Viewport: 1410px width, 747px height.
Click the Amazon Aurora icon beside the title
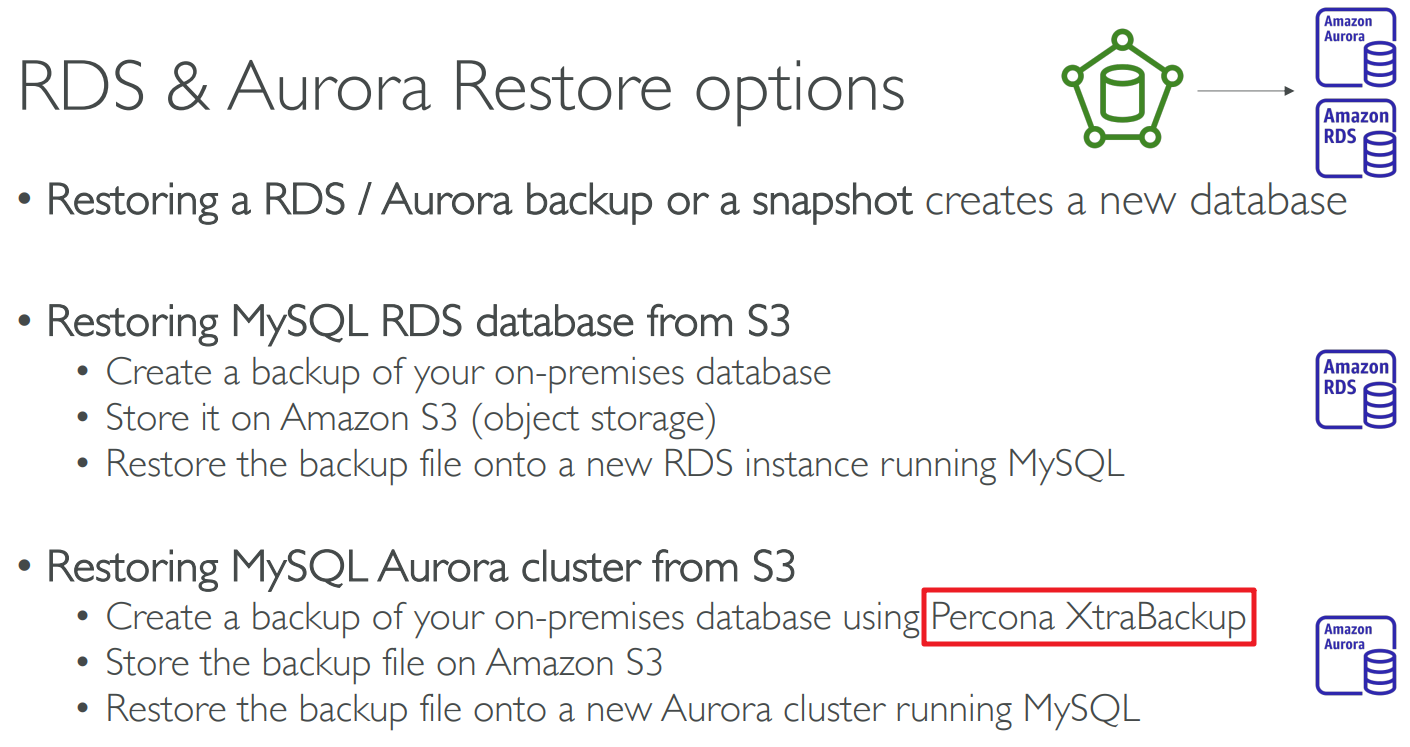coord(1356,47)
